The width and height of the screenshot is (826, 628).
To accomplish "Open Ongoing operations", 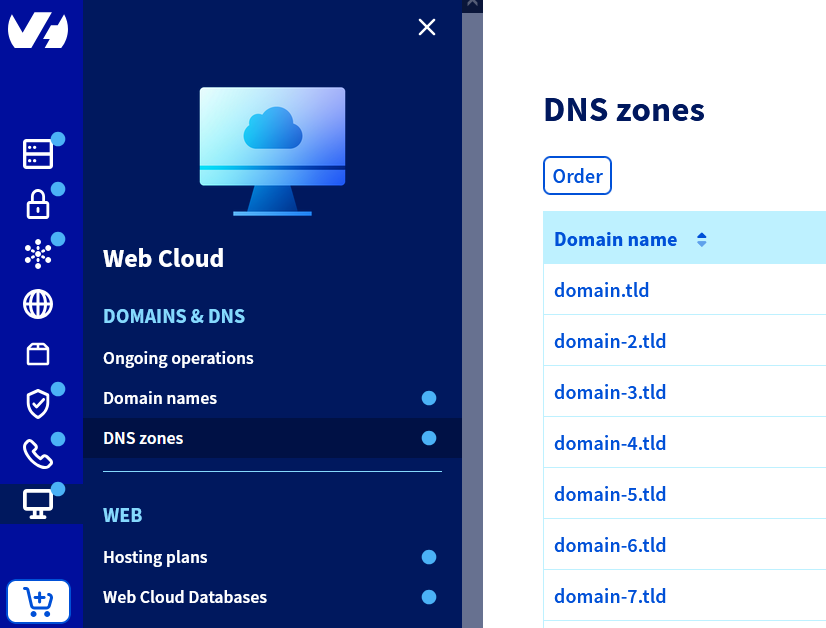I will tap(178, 358).
